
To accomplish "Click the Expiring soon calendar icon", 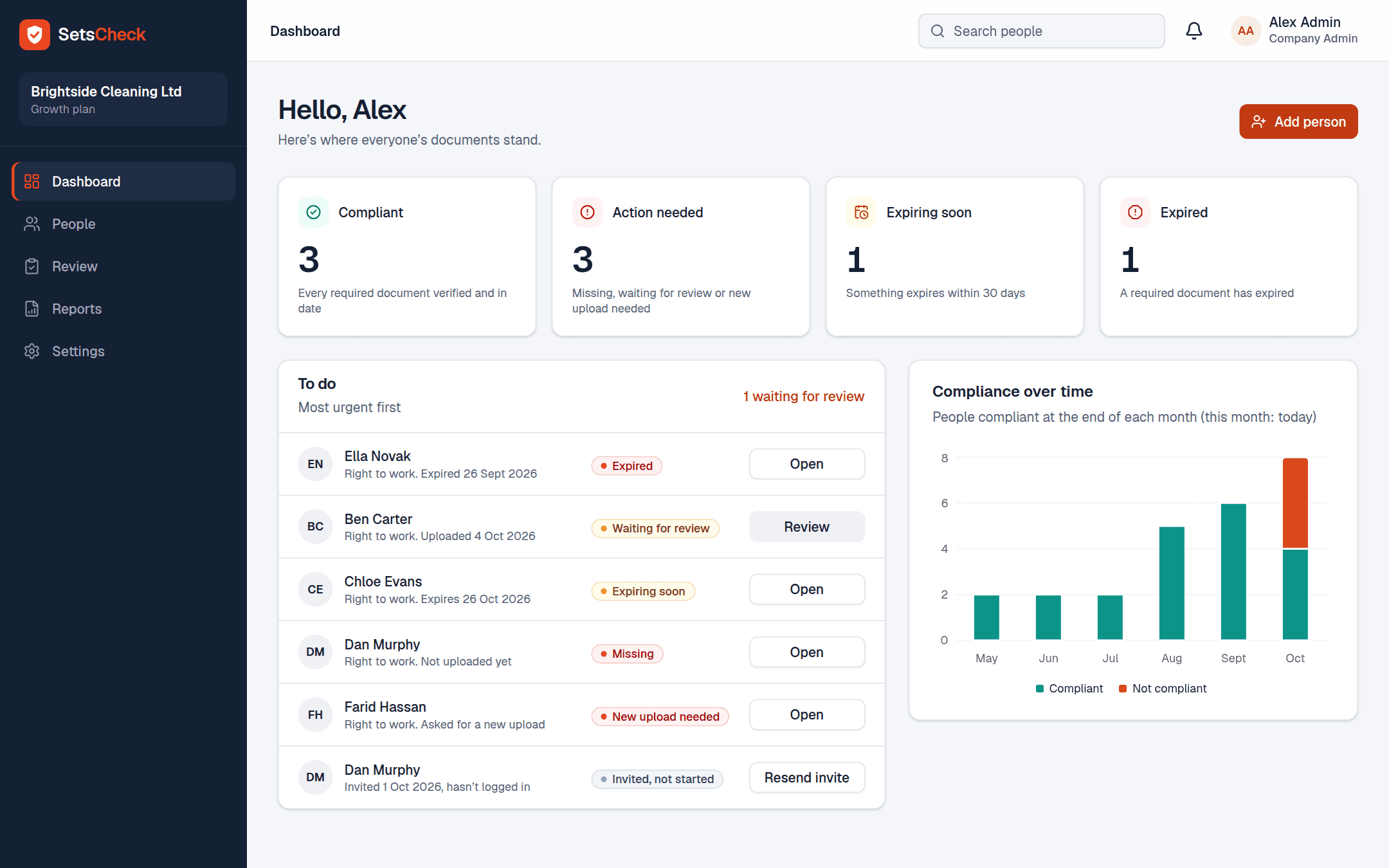I will 862,212.
